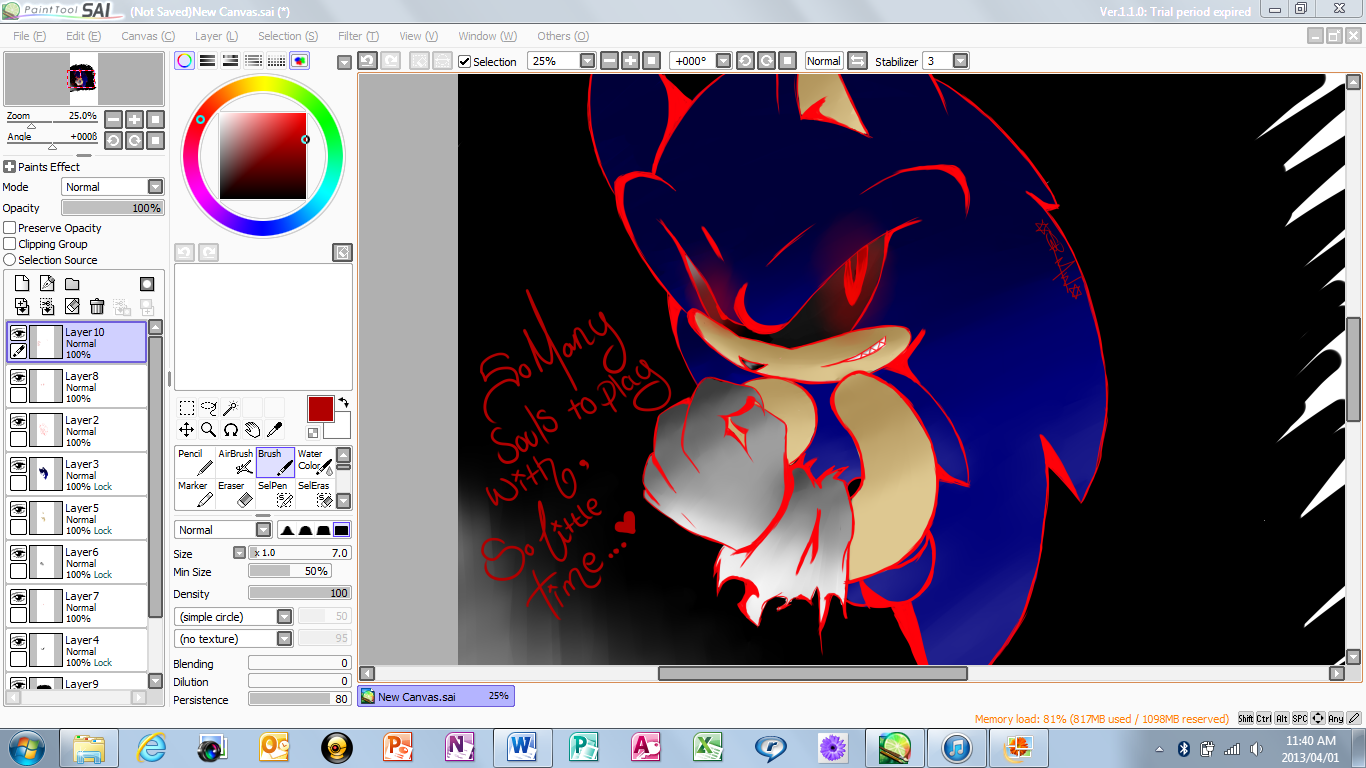Zoom out using navigator minus button
The image size is (1366, 768).
tap(113, 118)
